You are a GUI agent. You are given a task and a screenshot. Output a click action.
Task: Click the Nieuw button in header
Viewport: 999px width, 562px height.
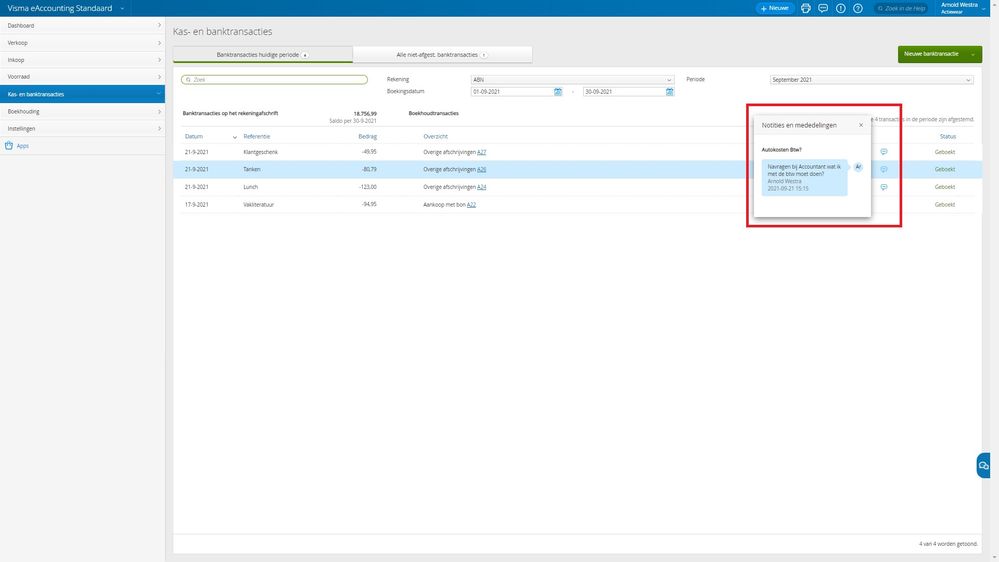click(775, 8)
